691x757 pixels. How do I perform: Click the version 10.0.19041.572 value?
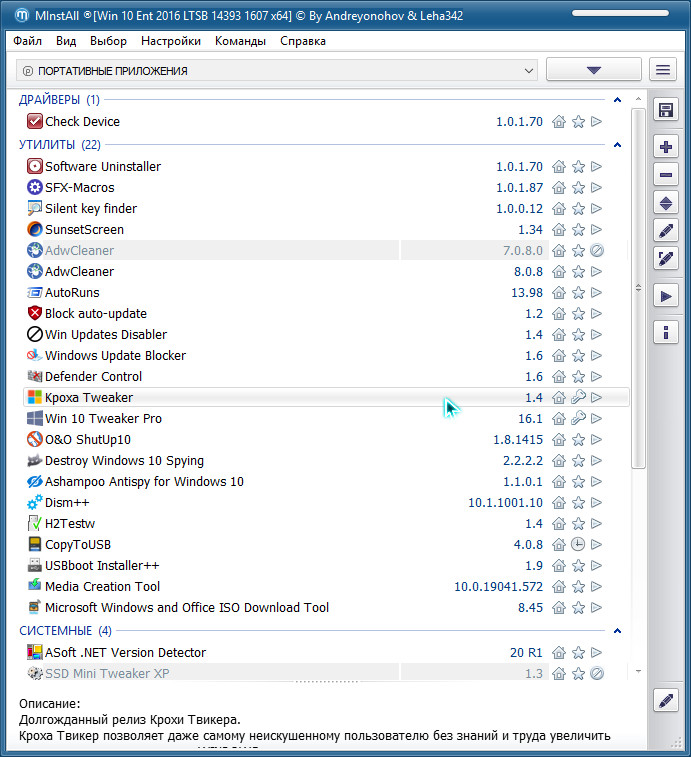[x=498, y=587]
